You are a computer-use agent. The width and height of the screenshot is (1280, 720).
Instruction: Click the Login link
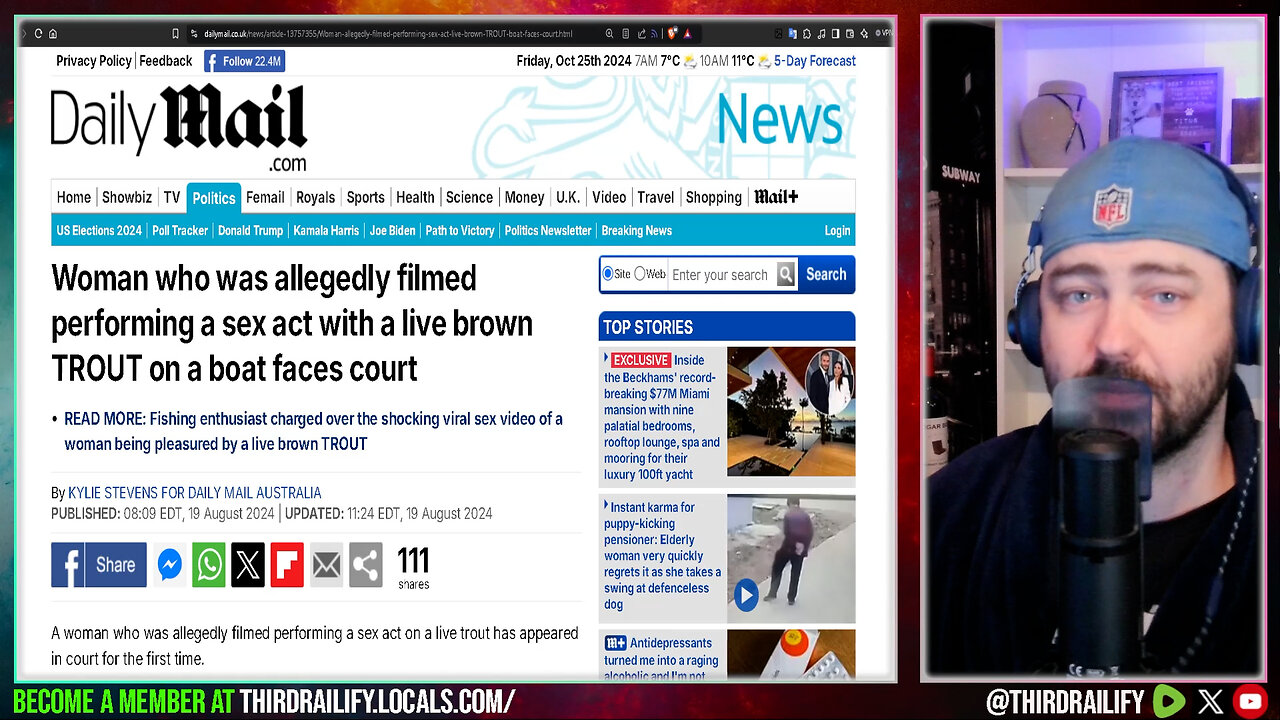837,230
